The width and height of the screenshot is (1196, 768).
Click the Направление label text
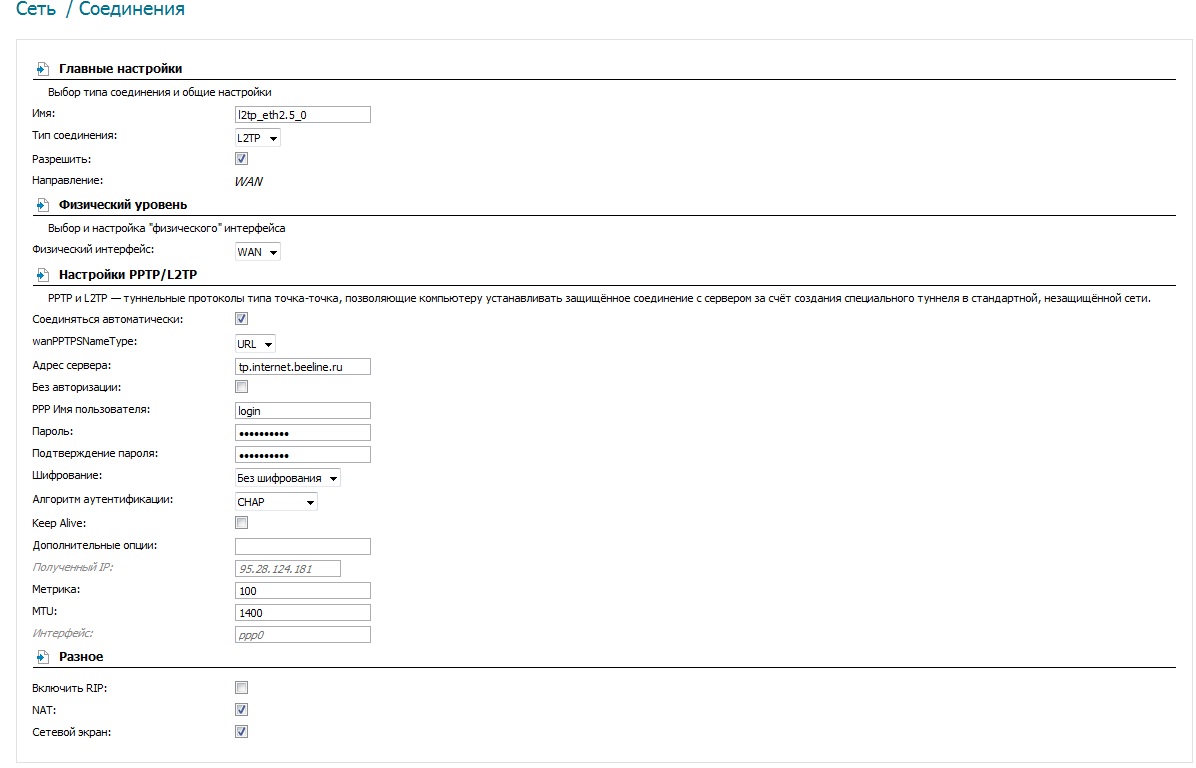(x=67, y=181)
